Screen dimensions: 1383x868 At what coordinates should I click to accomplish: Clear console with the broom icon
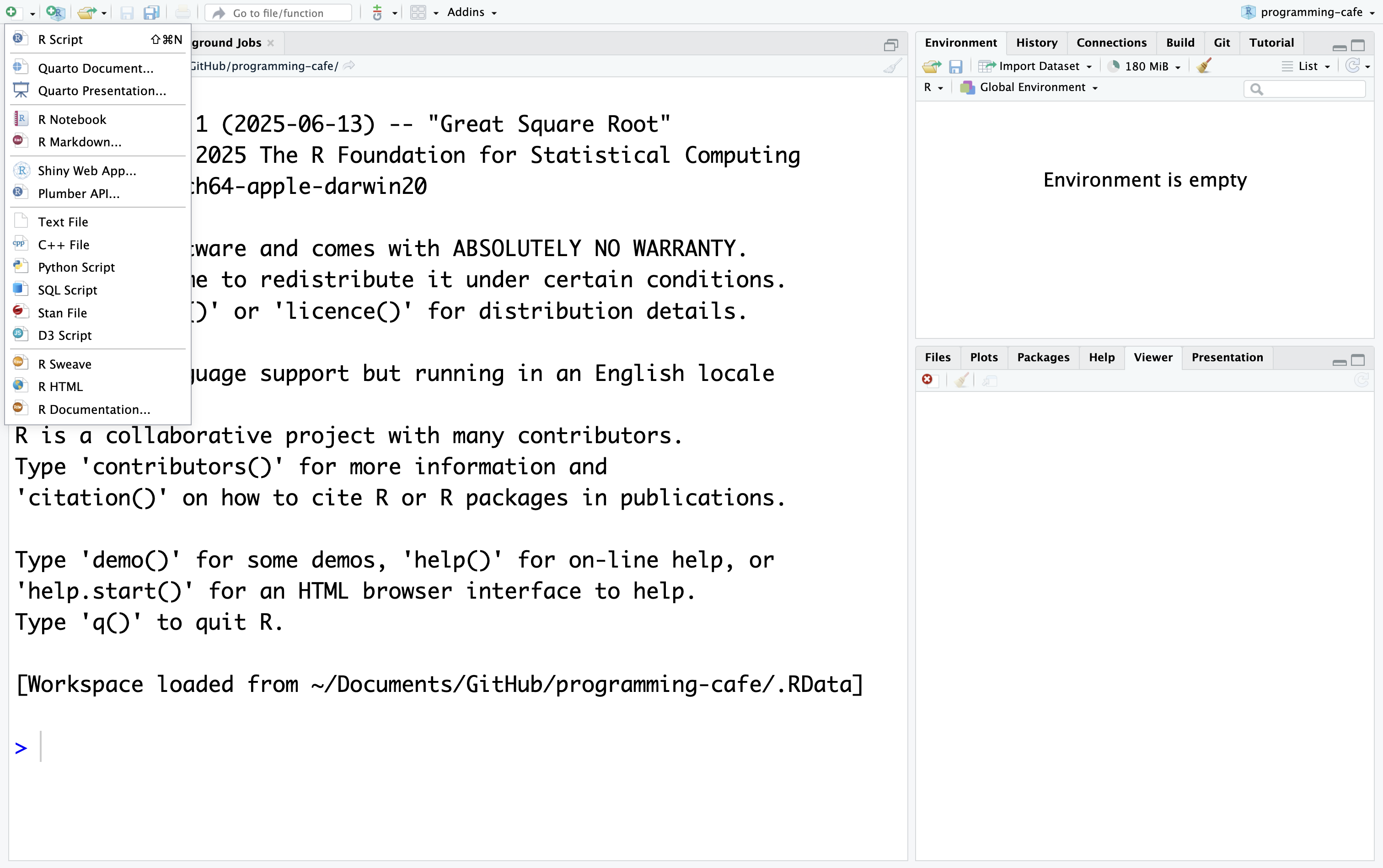pyautogui.click(x=891, y=67)
